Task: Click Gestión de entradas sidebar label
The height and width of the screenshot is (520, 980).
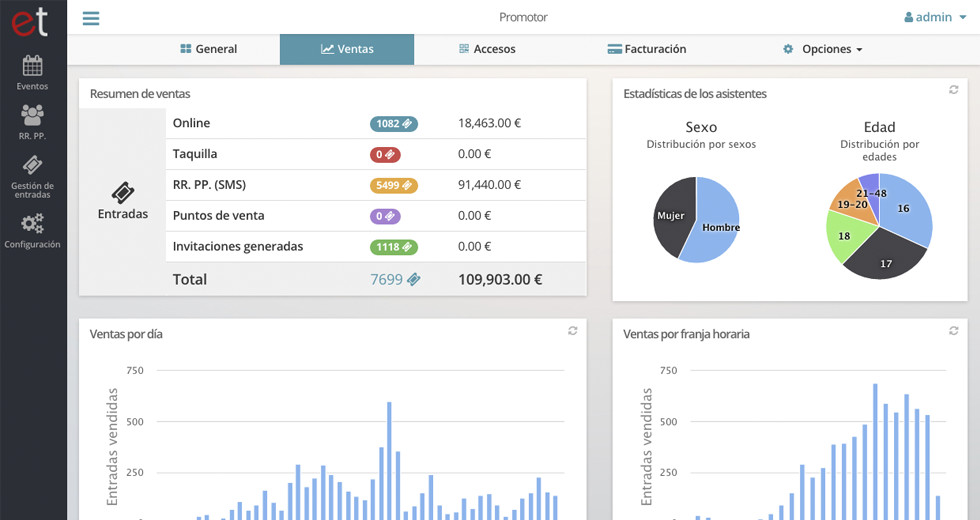Action: (32, 190)
